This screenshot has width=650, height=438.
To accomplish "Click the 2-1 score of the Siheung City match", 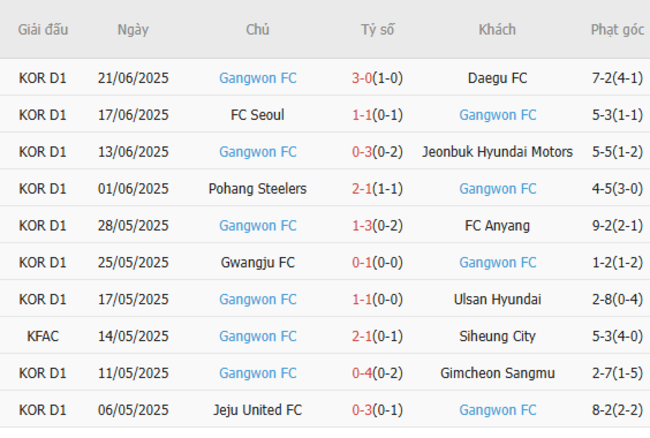I will pos(362,337).
